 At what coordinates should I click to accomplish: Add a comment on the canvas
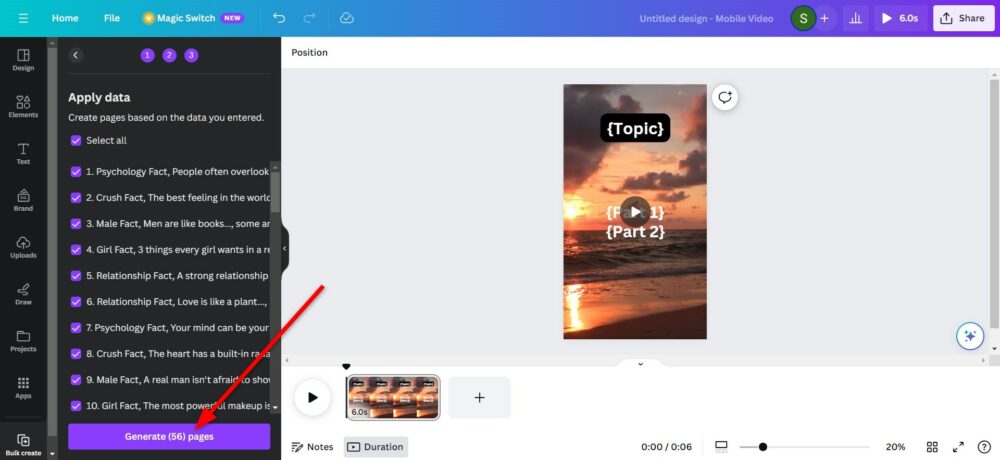(x=725, y=98)
